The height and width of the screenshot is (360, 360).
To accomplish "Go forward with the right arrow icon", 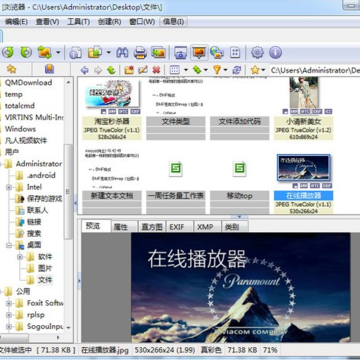I will [x=98, y=70].
